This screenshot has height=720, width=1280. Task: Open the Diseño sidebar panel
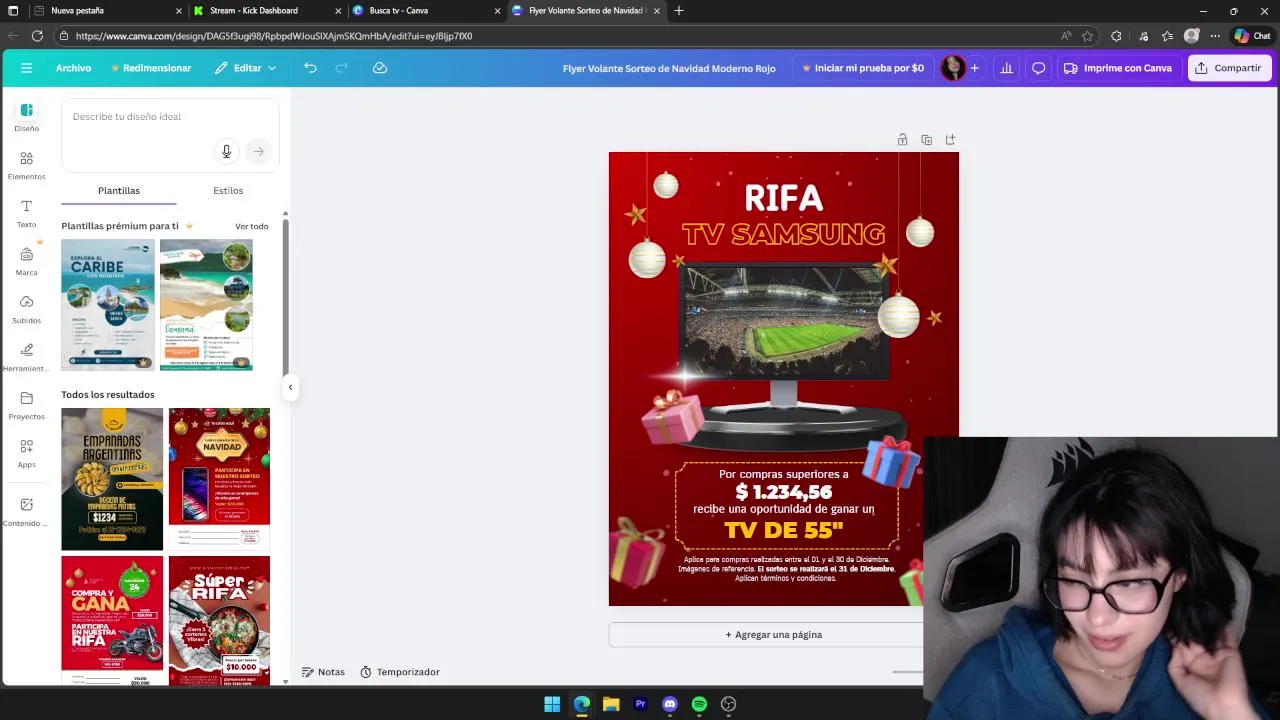(26, 117)
